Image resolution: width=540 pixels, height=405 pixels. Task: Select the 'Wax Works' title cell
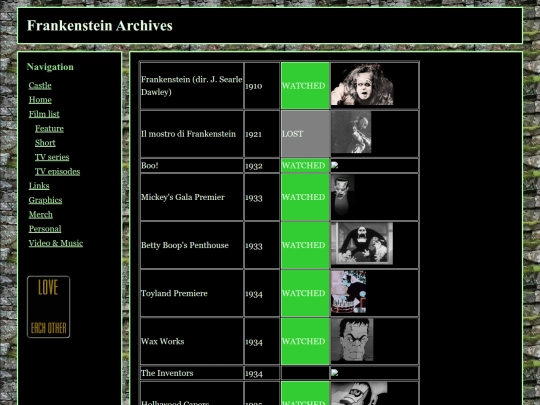click(x=192, y=342)
